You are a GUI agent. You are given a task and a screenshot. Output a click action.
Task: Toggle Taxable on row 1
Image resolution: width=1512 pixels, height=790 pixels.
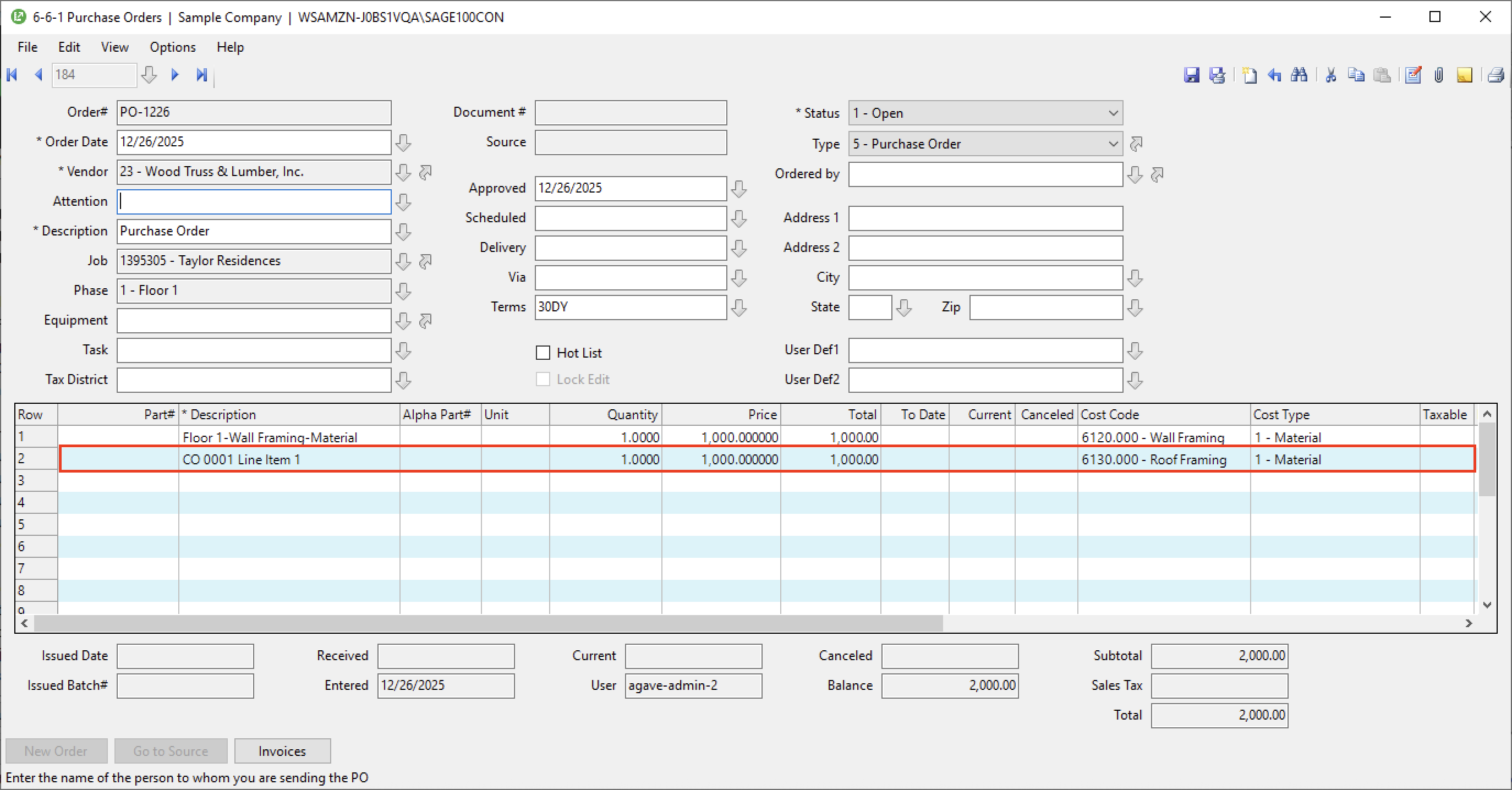1447,437
